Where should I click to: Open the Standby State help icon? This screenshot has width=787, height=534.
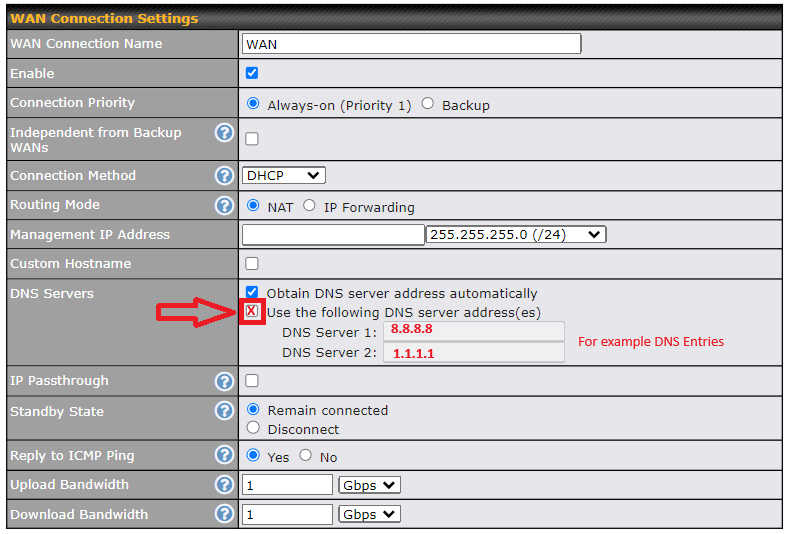pos(225,411)
